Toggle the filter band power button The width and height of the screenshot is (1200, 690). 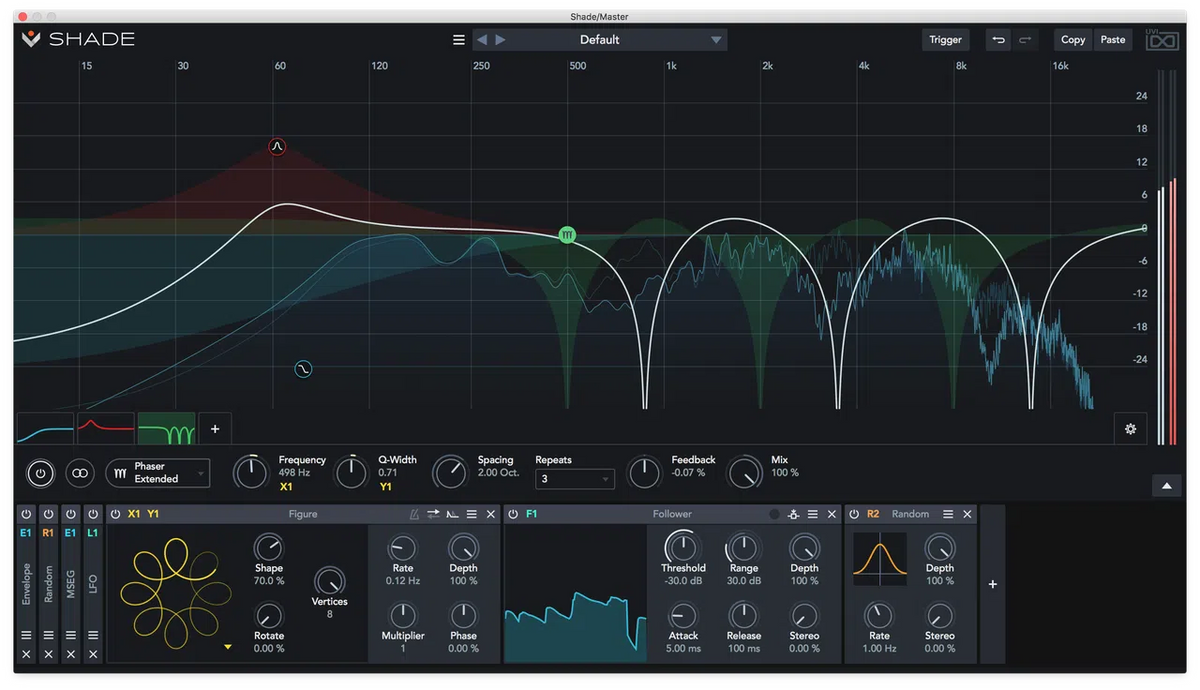pos(40,473)
